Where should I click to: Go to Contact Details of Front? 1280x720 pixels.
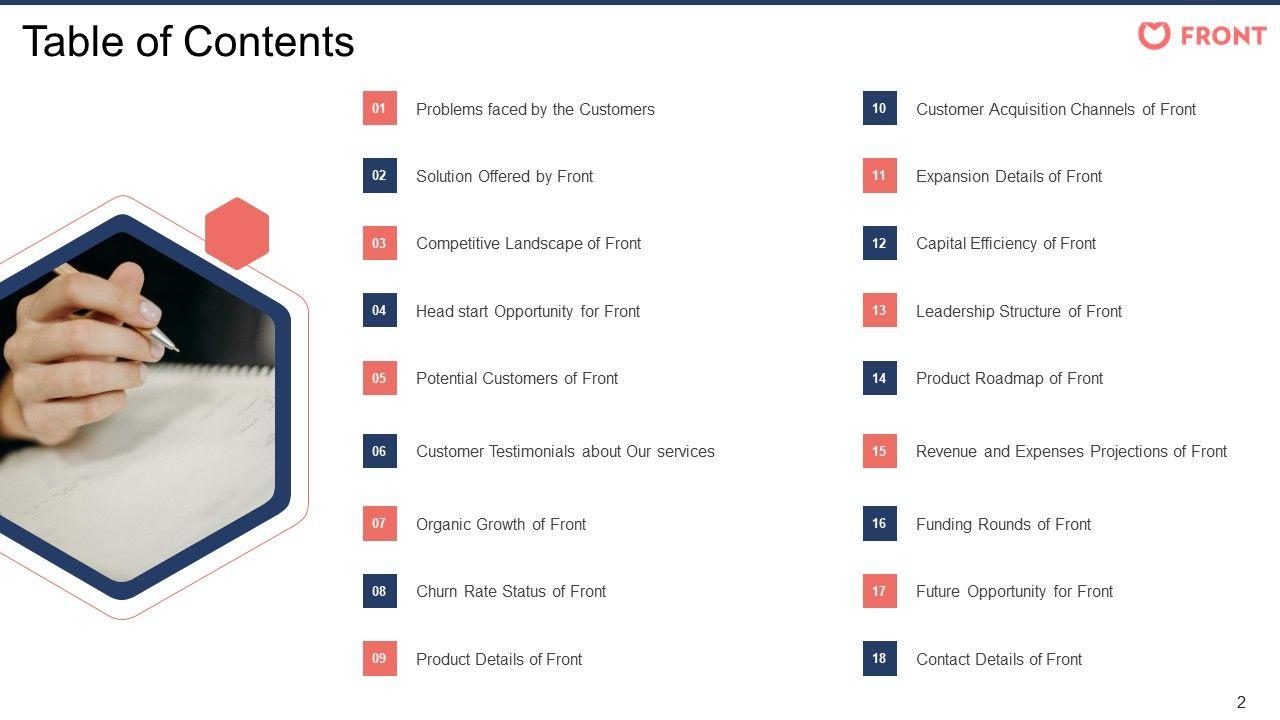click(x=998, y=659)
